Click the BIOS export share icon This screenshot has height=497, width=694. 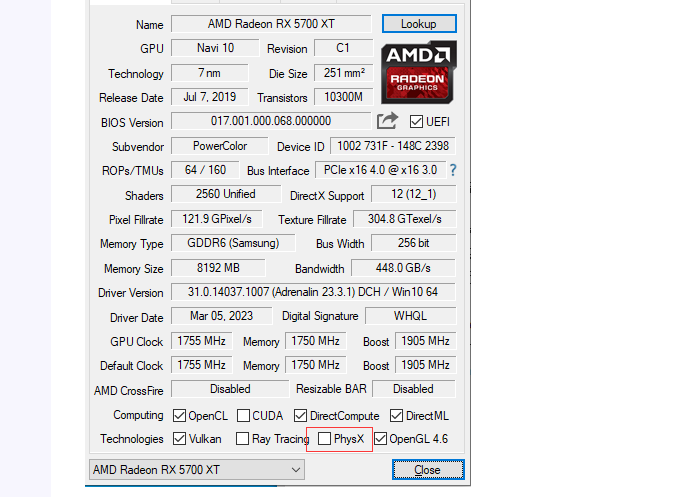pos(387,121)
